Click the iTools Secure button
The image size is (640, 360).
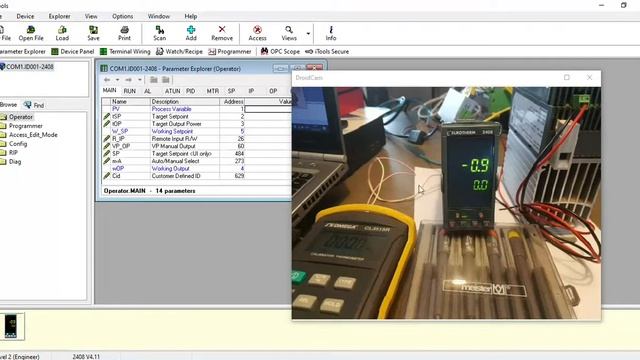[x=327, y=51]
